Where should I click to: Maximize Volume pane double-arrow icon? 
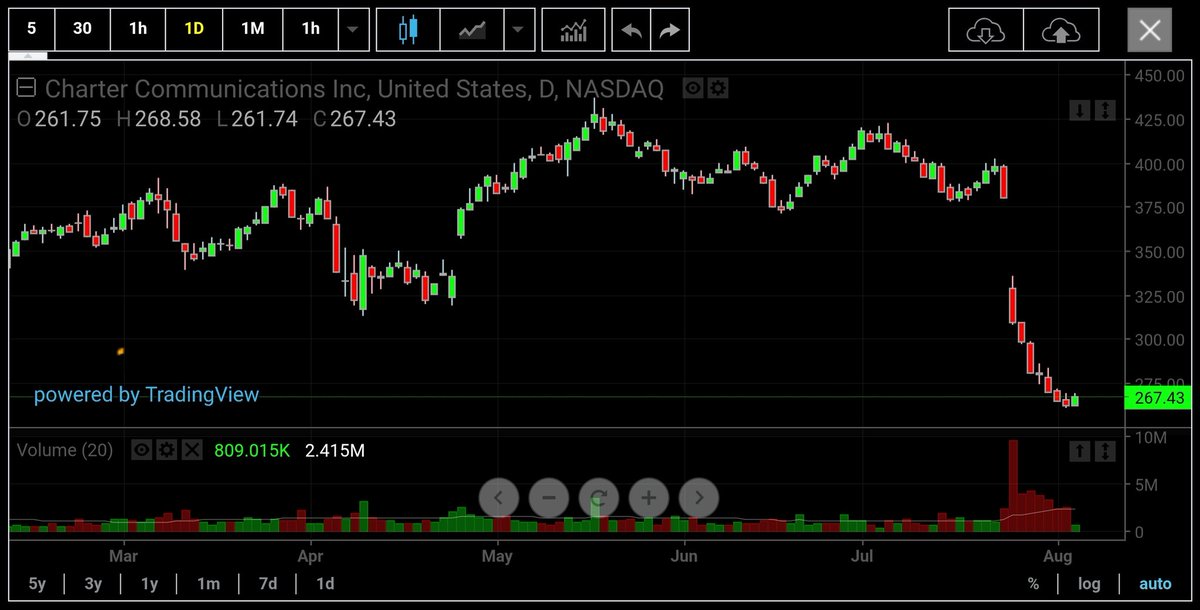point(1105,452)
